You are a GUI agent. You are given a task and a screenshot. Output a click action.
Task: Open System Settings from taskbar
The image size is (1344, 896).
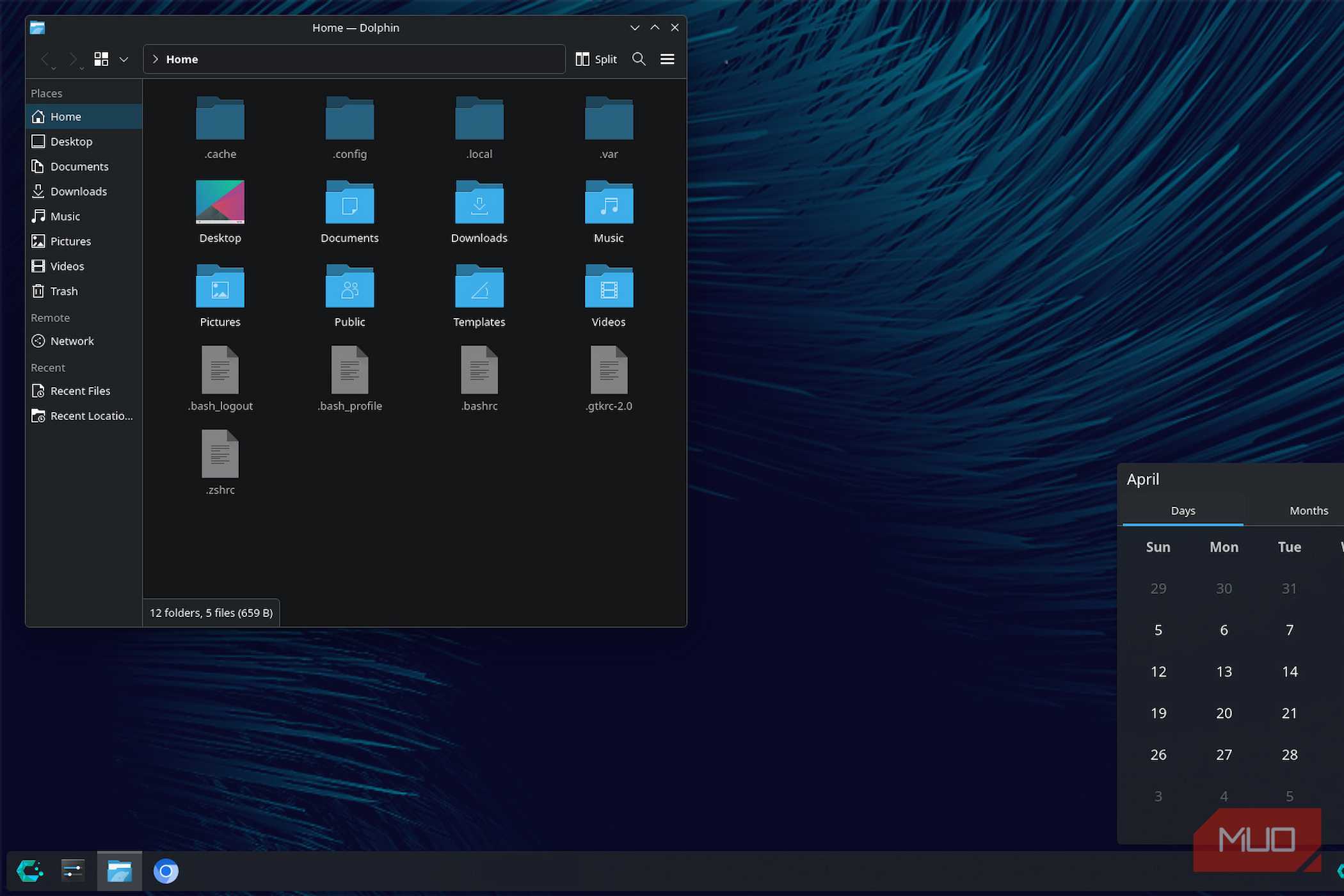(x=73, y=871)
